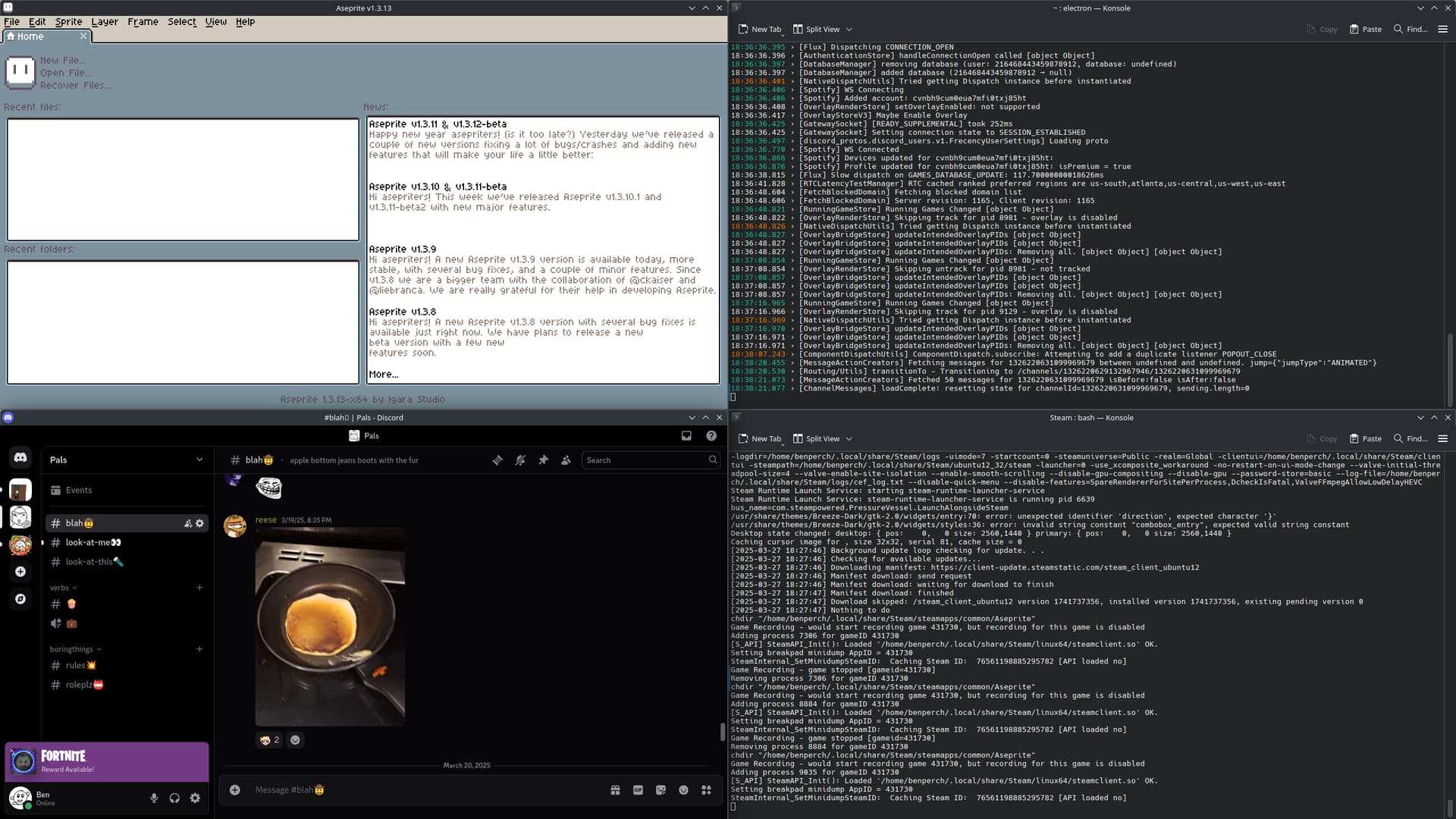
Task: Toggle notification settings bell in Discord header
Action: pyautogui.click(x=520, y=460)
